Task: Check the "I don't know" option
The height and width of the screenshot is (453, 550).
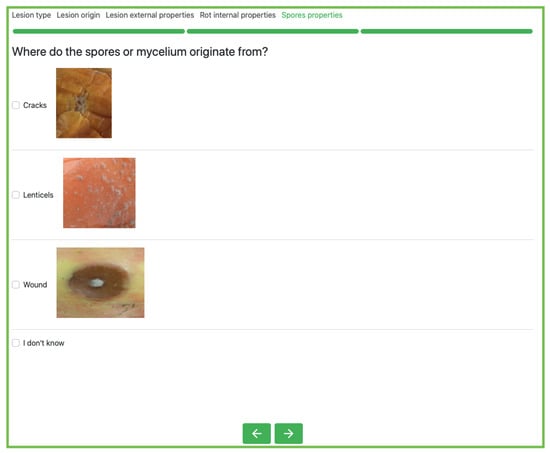Action: 16,343
